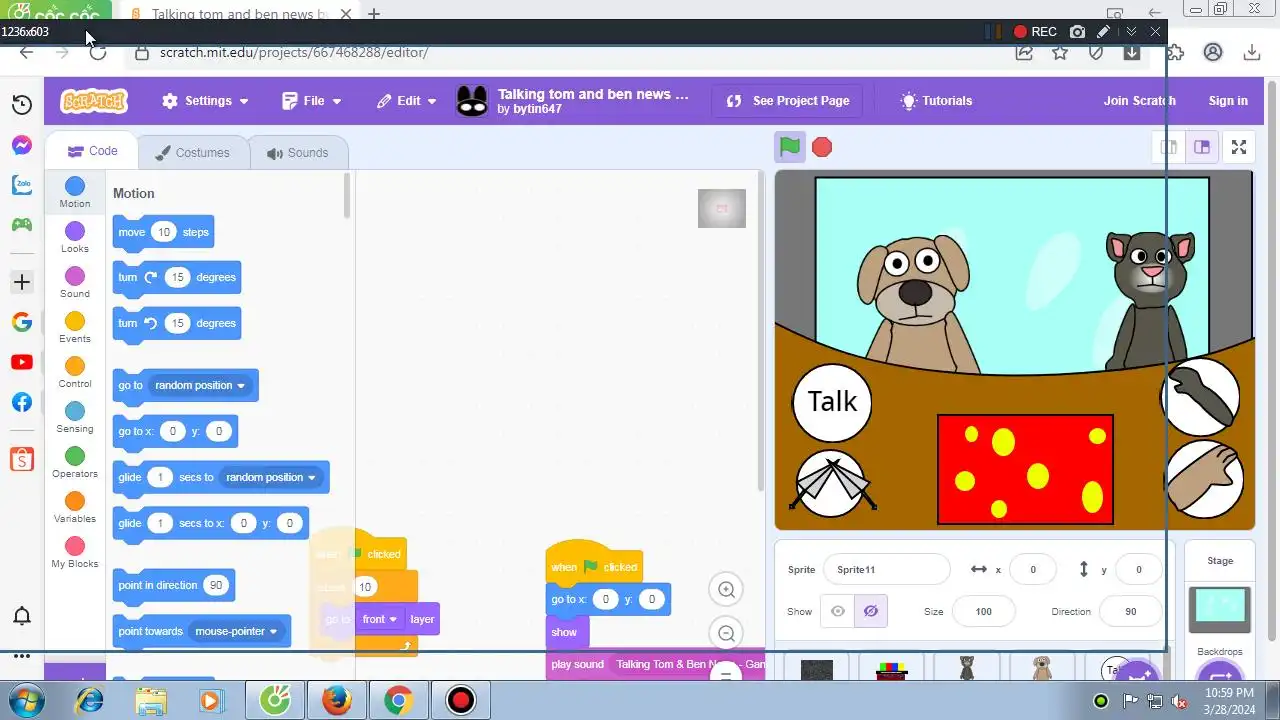Click the move 10 steps block

click(163, 232)
